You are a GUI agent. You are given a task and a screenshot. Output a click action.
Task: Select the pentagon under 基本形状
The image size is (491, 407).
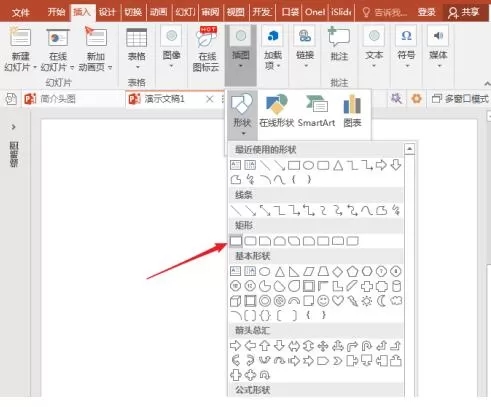[x=352, y=271]
